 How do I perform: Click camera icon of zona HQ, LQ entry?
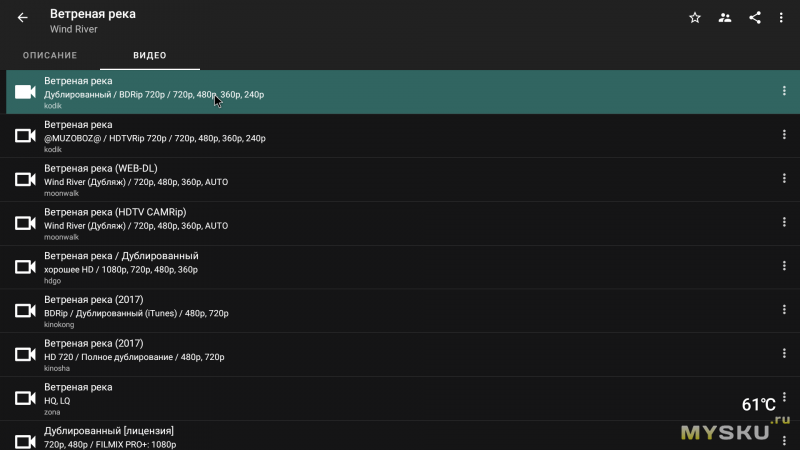25,398
